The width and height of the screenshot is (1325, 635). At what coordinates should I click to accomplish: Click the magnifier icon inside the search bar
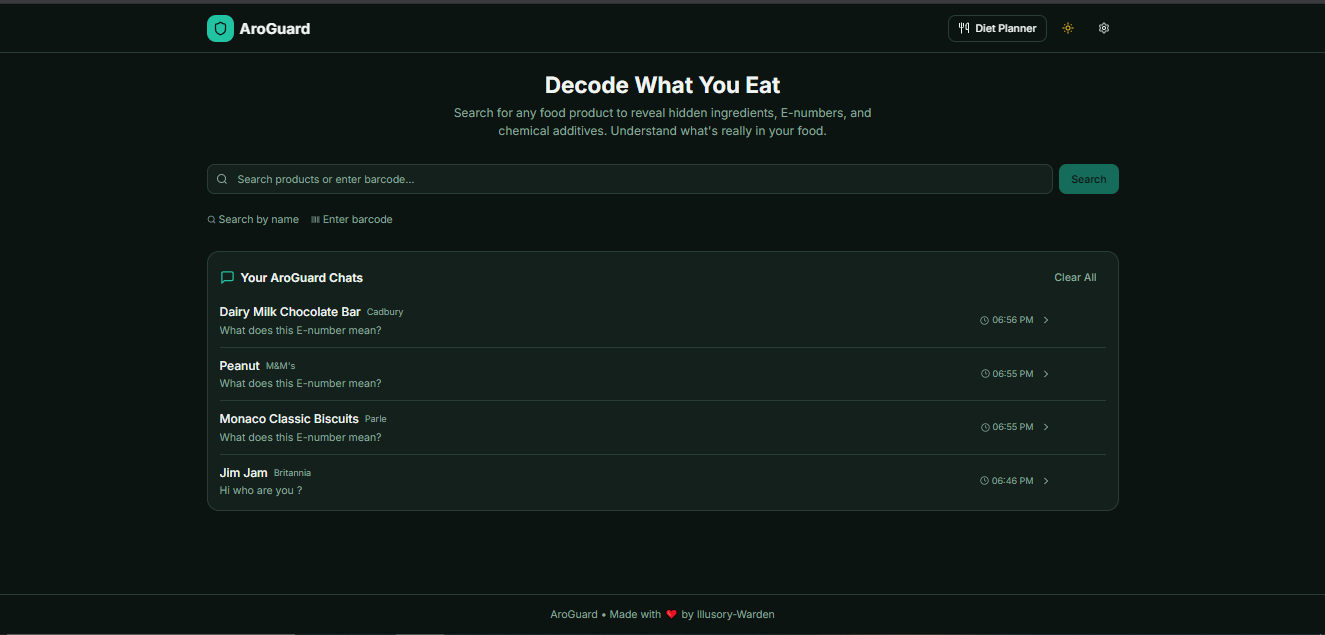click(x=222, y=178)
